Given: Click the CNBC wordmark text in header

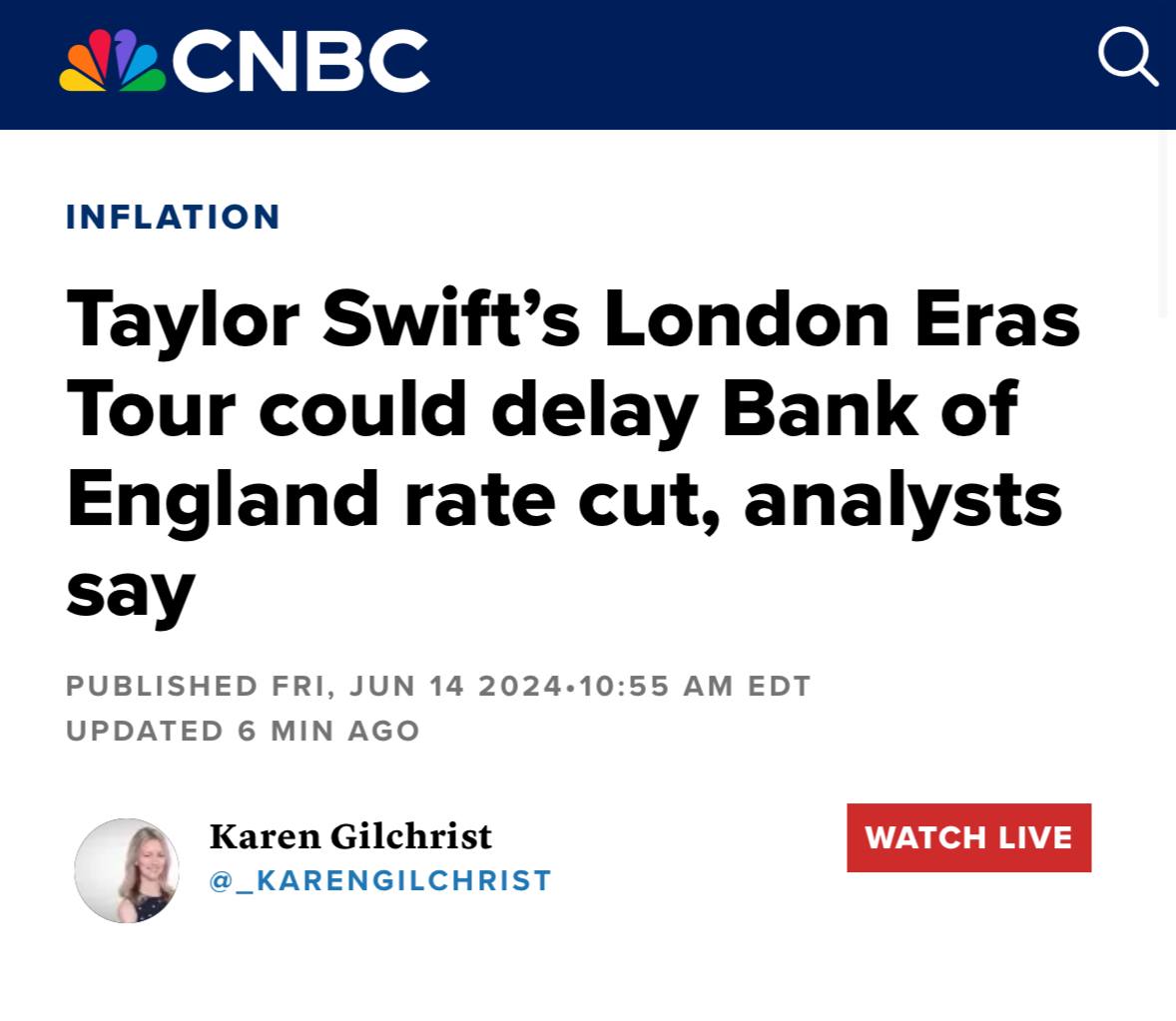Looking at the screenshot, I should pyautogui.click(x=300, y=62).
